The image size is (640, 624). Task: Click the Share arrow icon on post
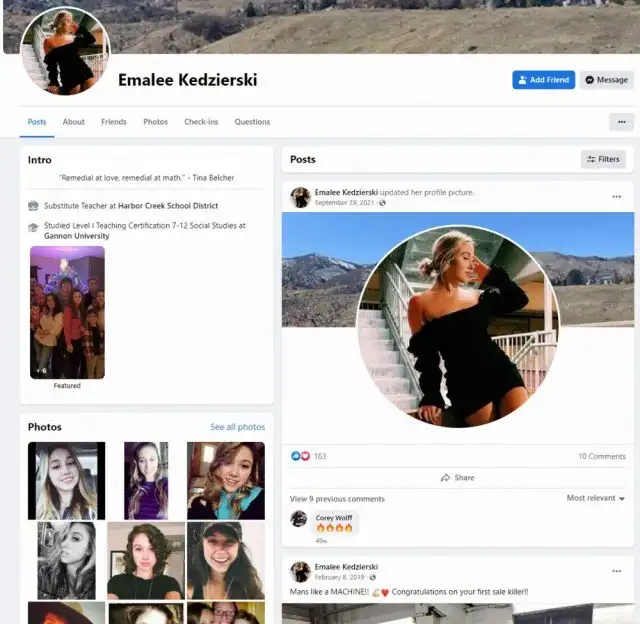tap(446, 478)
